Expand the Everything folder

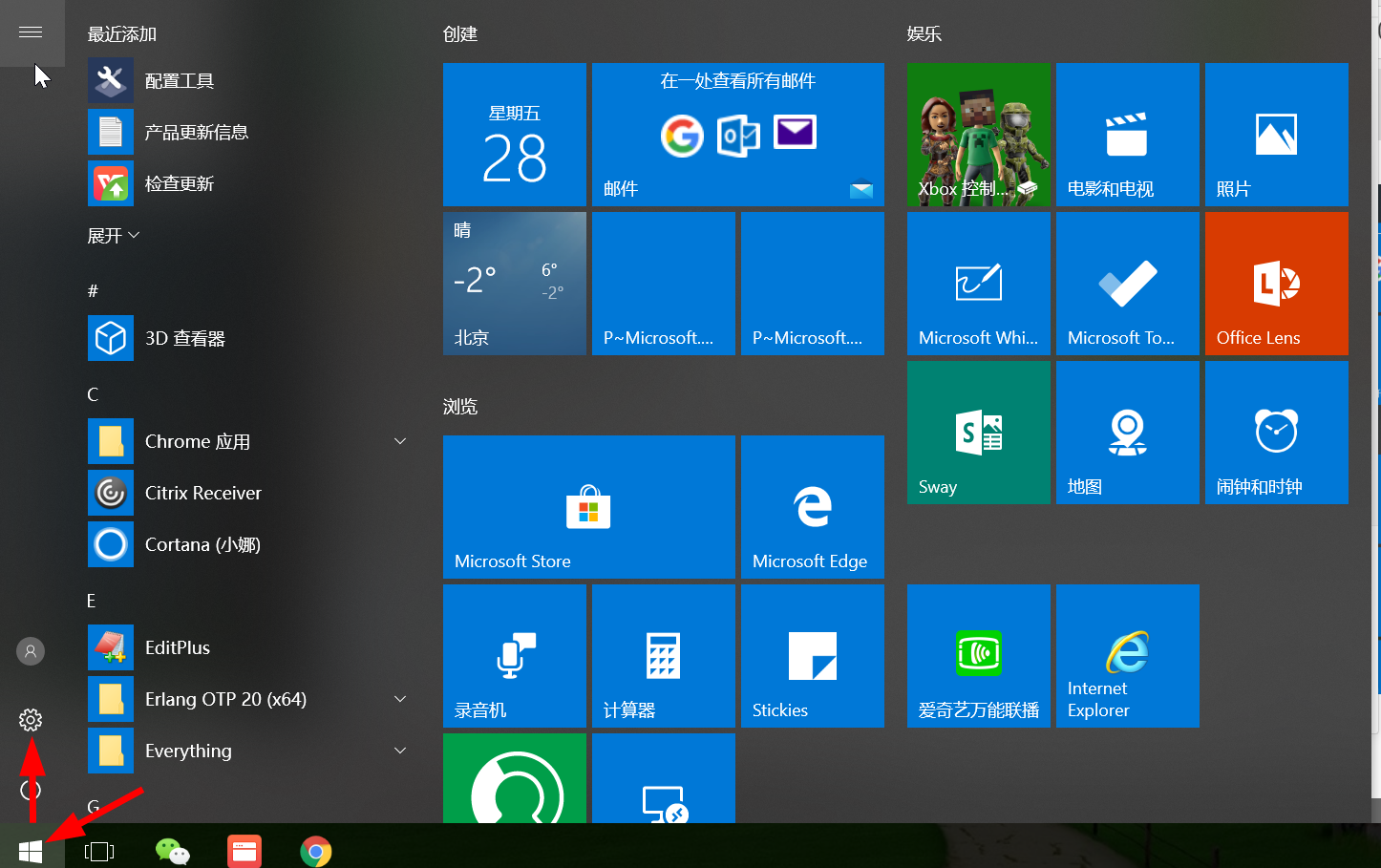[x=250, y=751]
